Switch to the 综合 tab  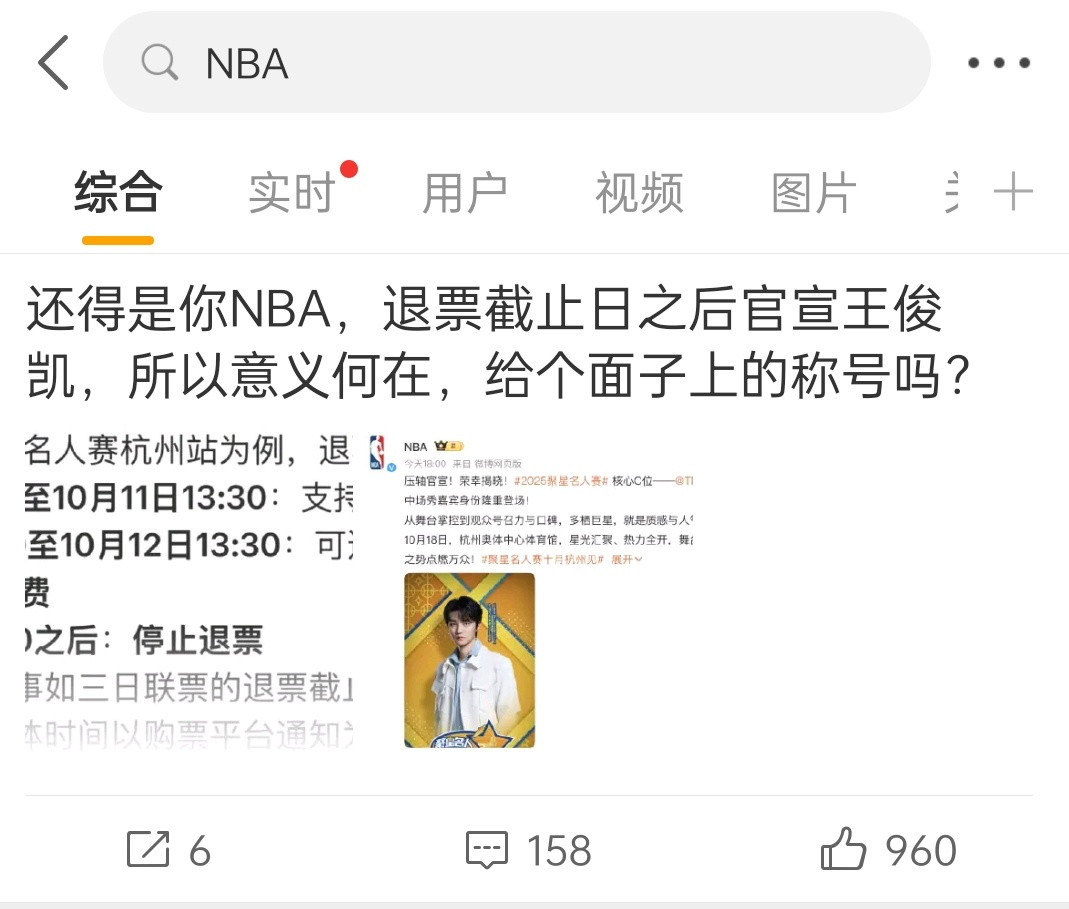point(118,193)
